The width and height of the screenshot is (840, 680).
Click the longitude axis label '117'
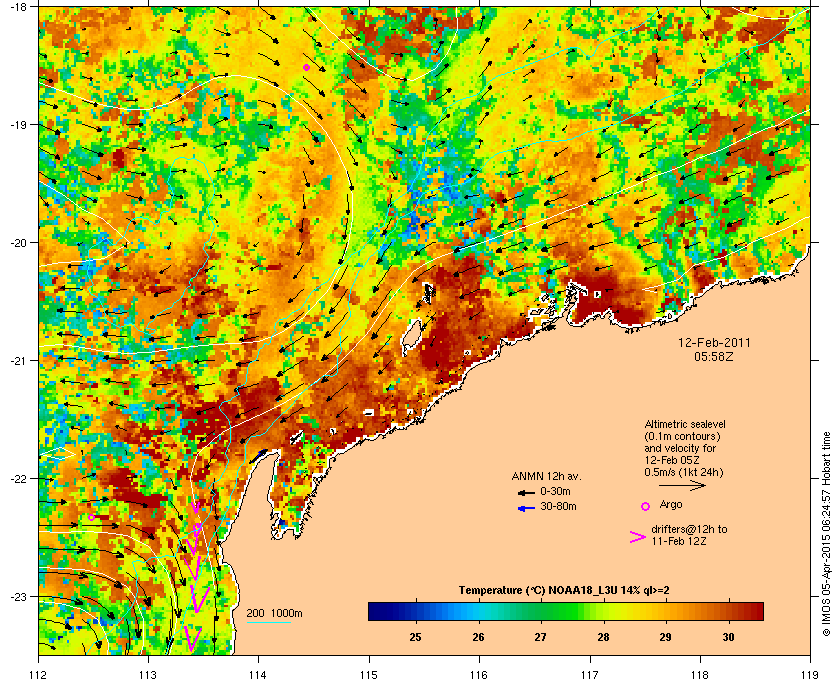pos(589,674)
